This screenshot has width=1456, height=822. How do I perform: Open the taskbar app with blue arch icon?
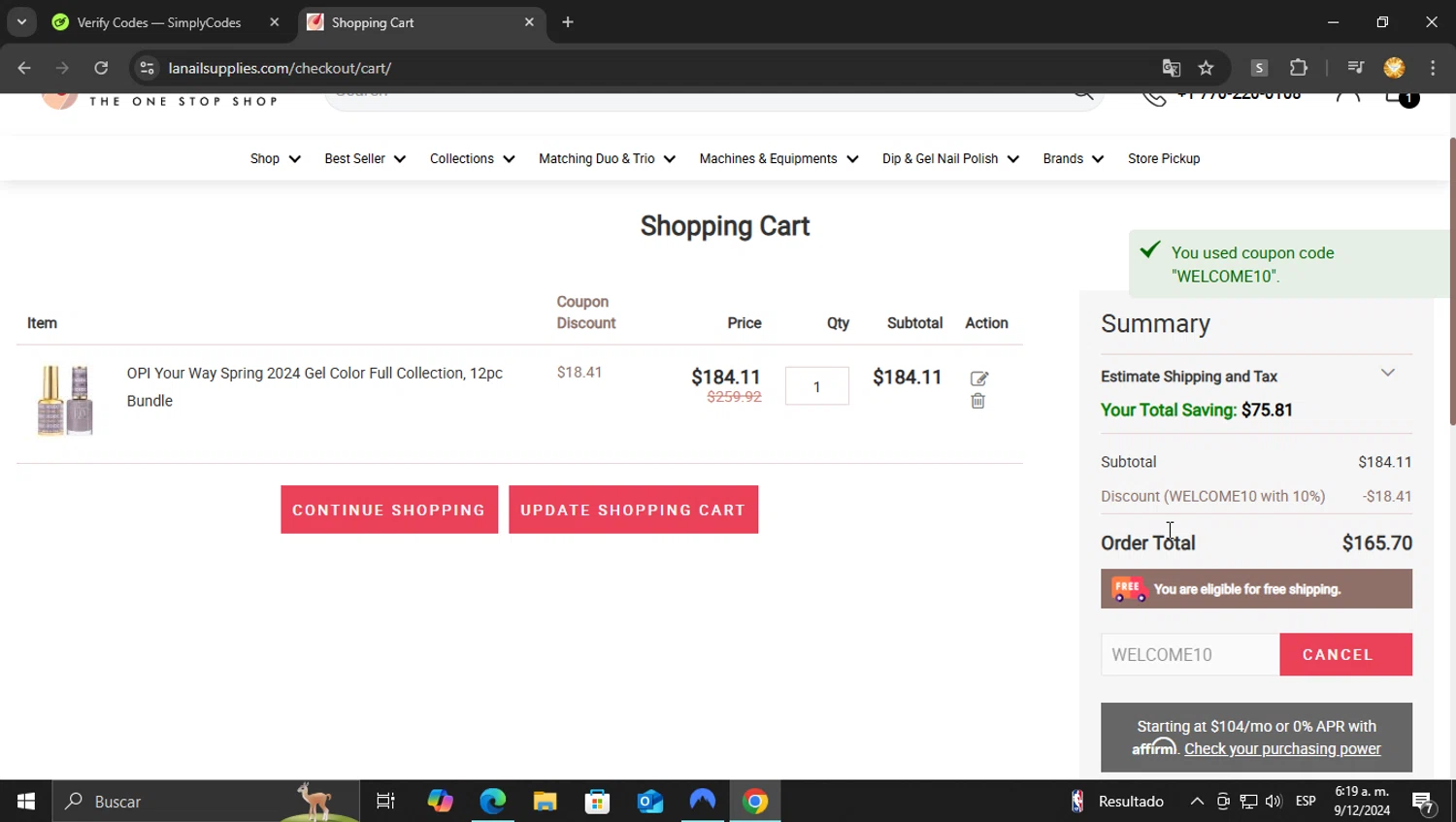pyautogui.click(x=702, y=802)
